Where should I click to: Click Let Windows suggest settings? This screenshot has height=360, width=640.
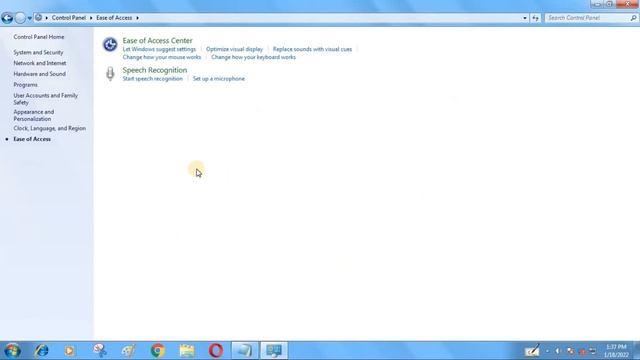159,49
